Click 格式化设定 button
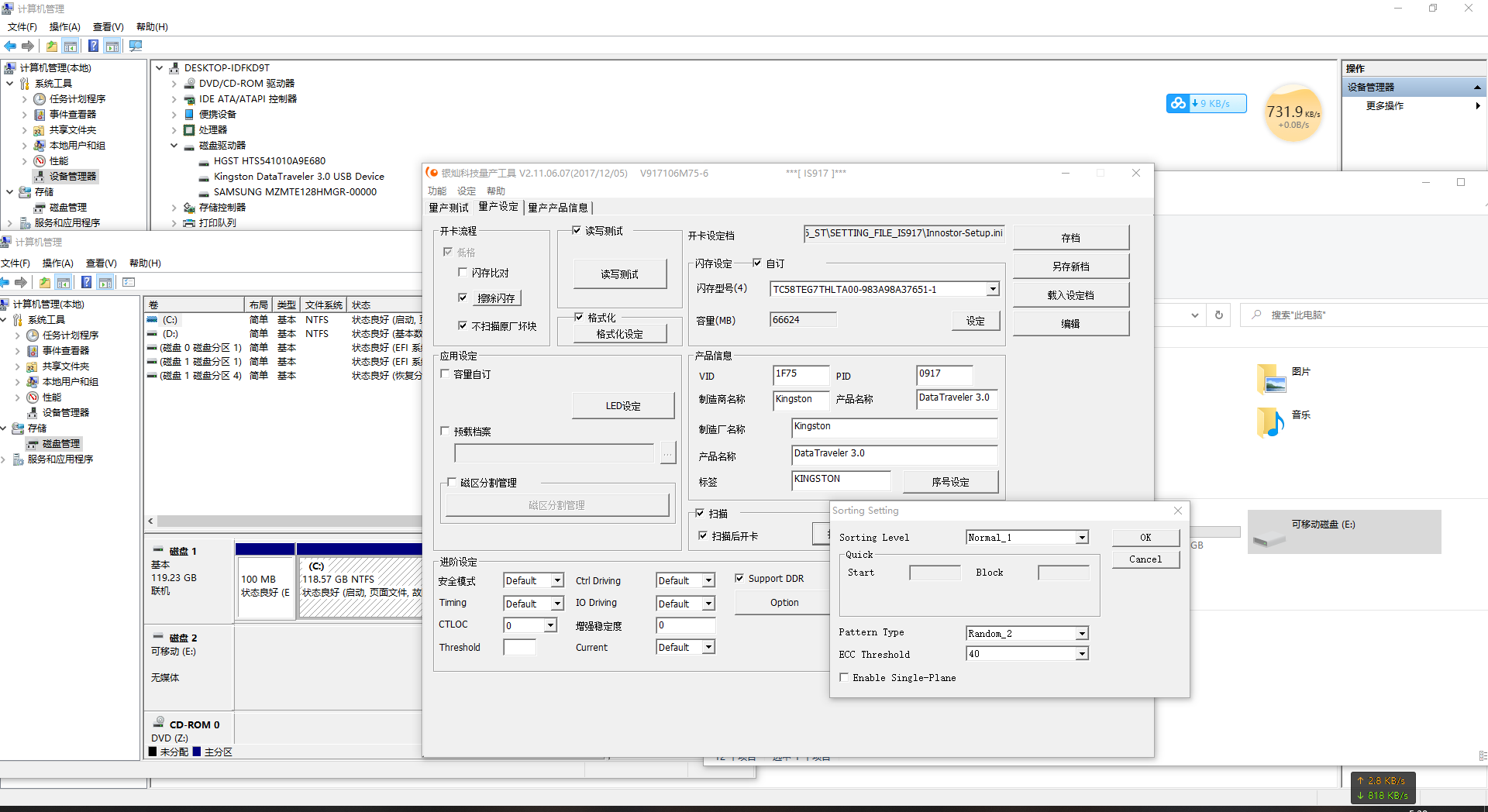The width and height of the screenshot is (1488, 812). click(x=619, y=334)
